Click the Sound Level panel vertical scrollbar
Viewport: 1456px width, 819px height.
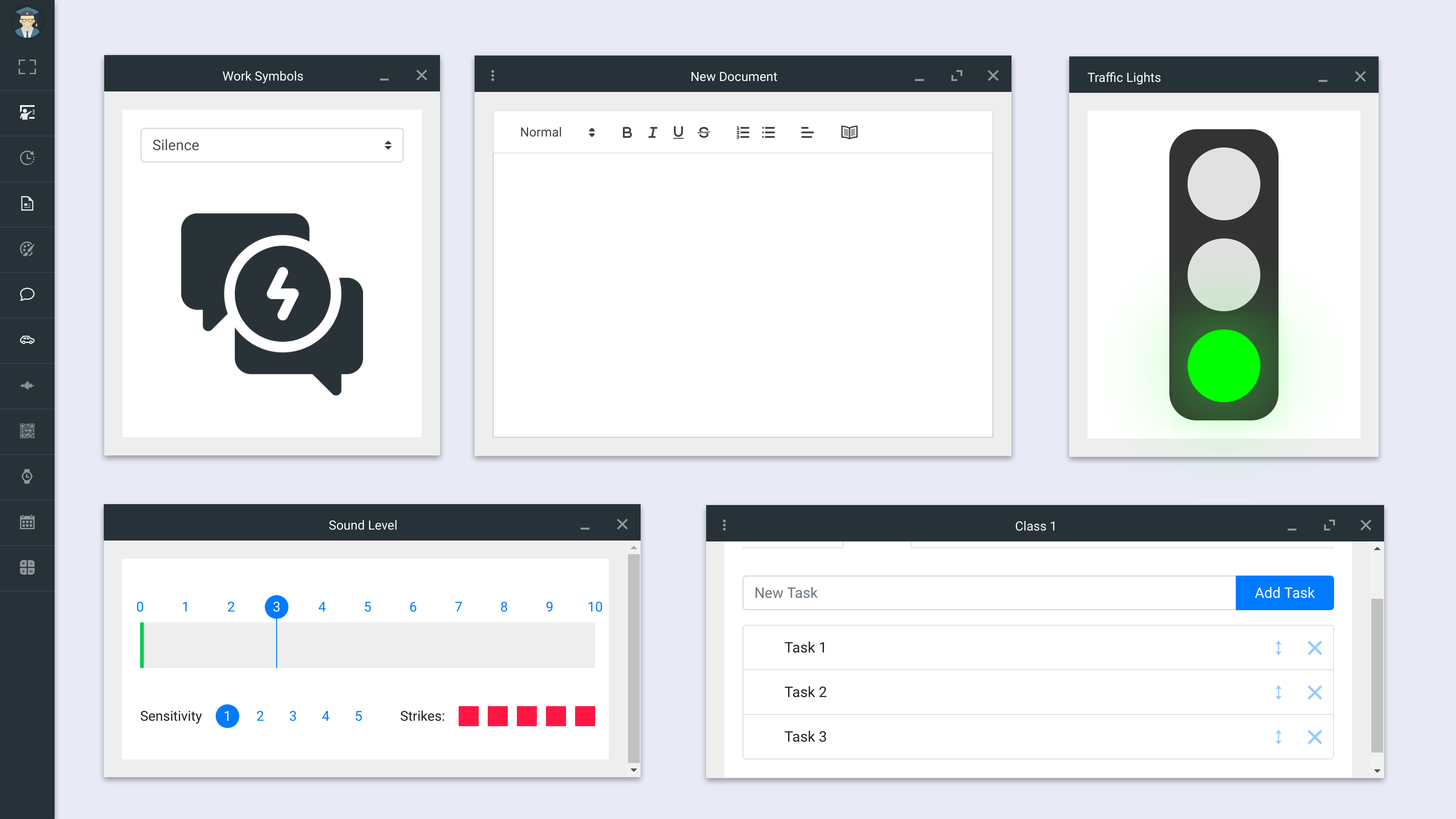pyautogui.click(x=634, y=658)
